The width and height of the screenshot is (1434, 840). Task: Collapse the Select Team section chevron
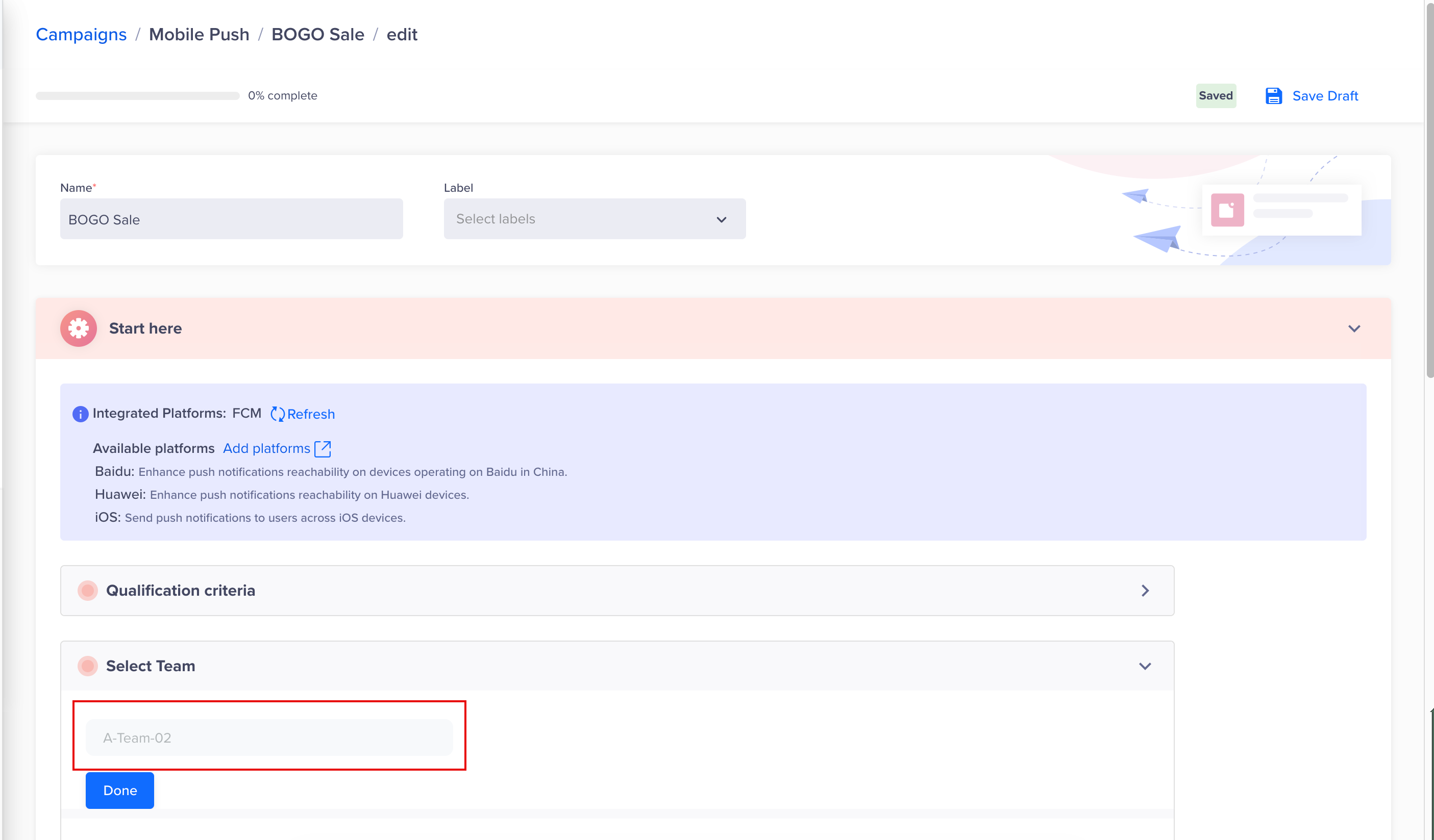click(1145, 666)
